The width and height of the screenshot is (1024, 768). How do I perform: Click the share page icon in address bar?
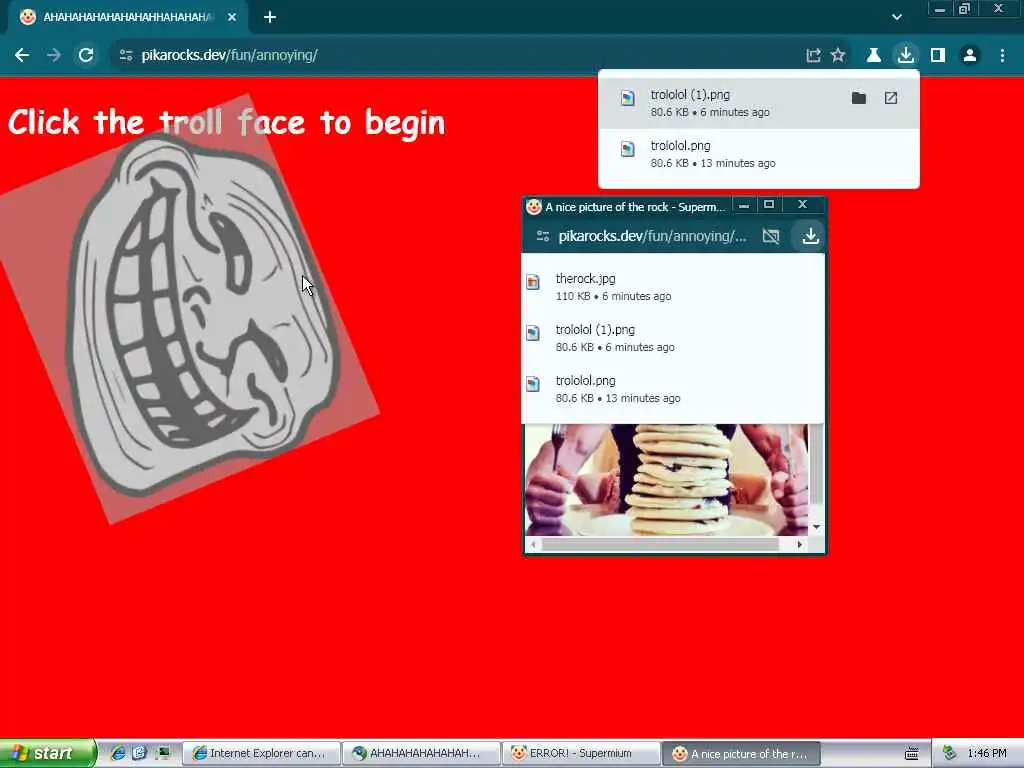click(813, 56)
